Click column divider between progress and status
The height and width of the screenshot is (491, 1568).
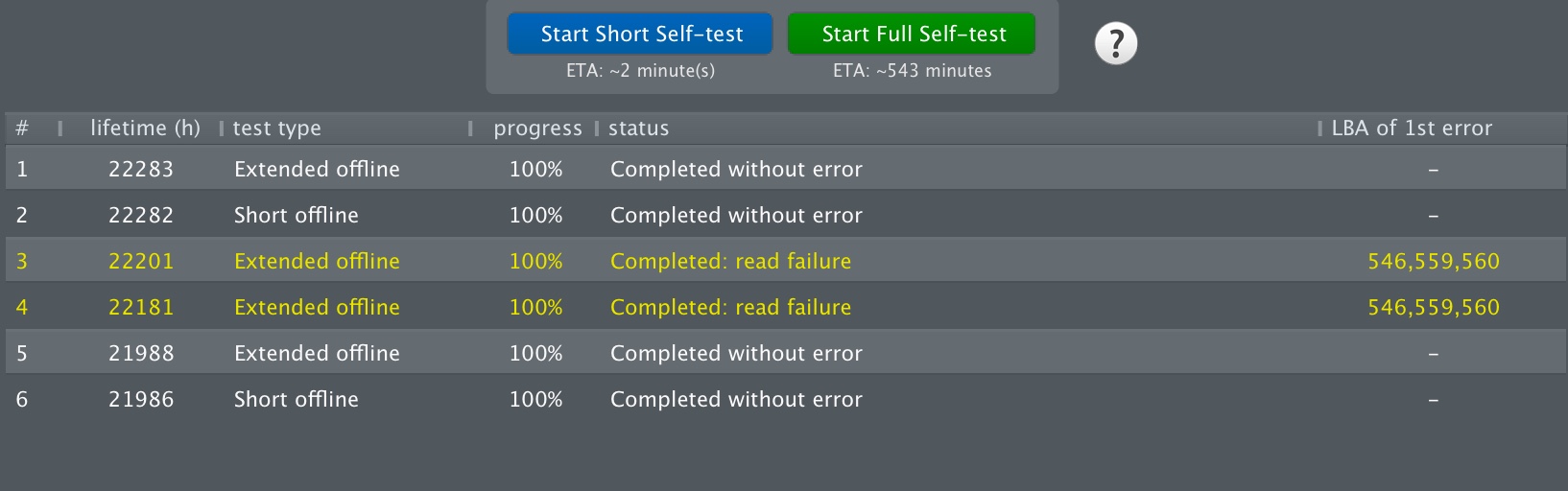click(x=596, y=129)
